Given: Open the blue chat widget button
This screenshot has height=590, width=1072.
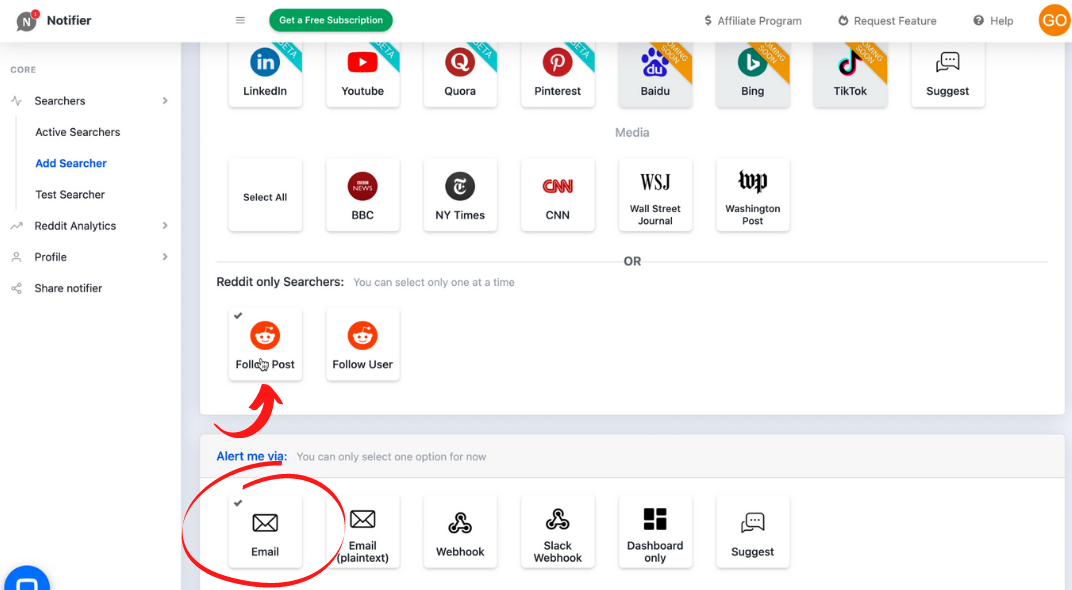Looking at the screenshot, I should [27, 578].
